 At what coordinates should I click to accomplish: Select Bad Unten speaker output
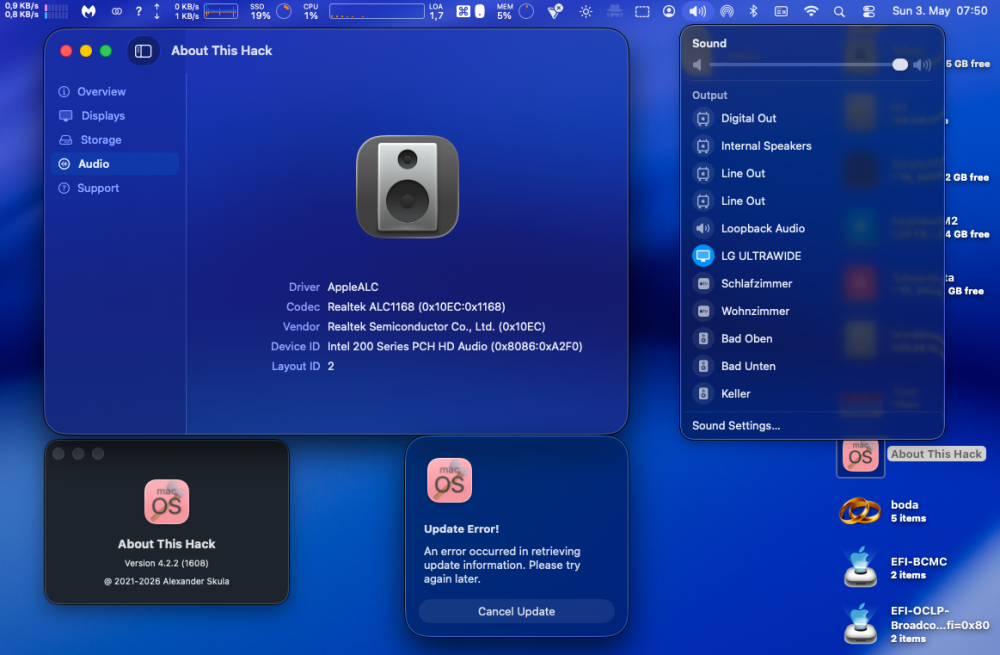[811, 366]
